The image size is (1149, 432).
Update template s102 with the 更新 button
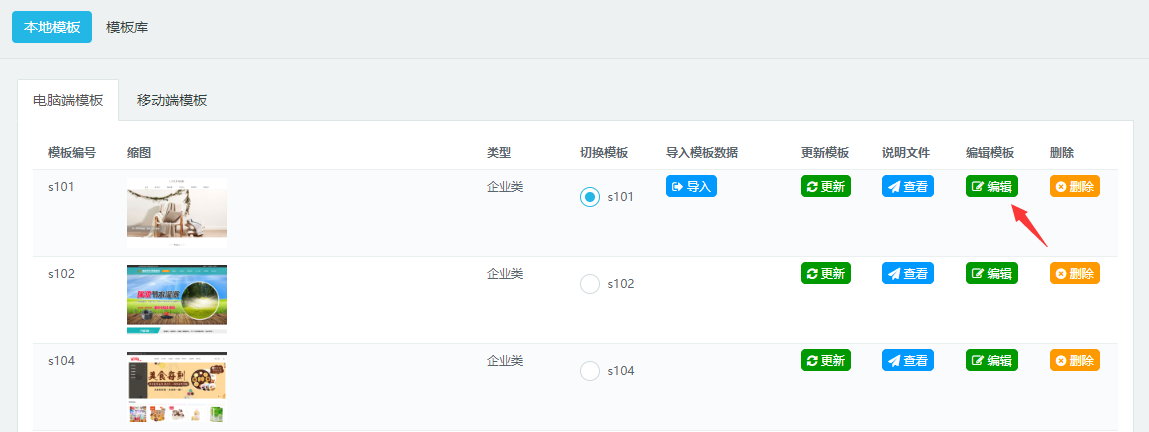pos(825,273)
